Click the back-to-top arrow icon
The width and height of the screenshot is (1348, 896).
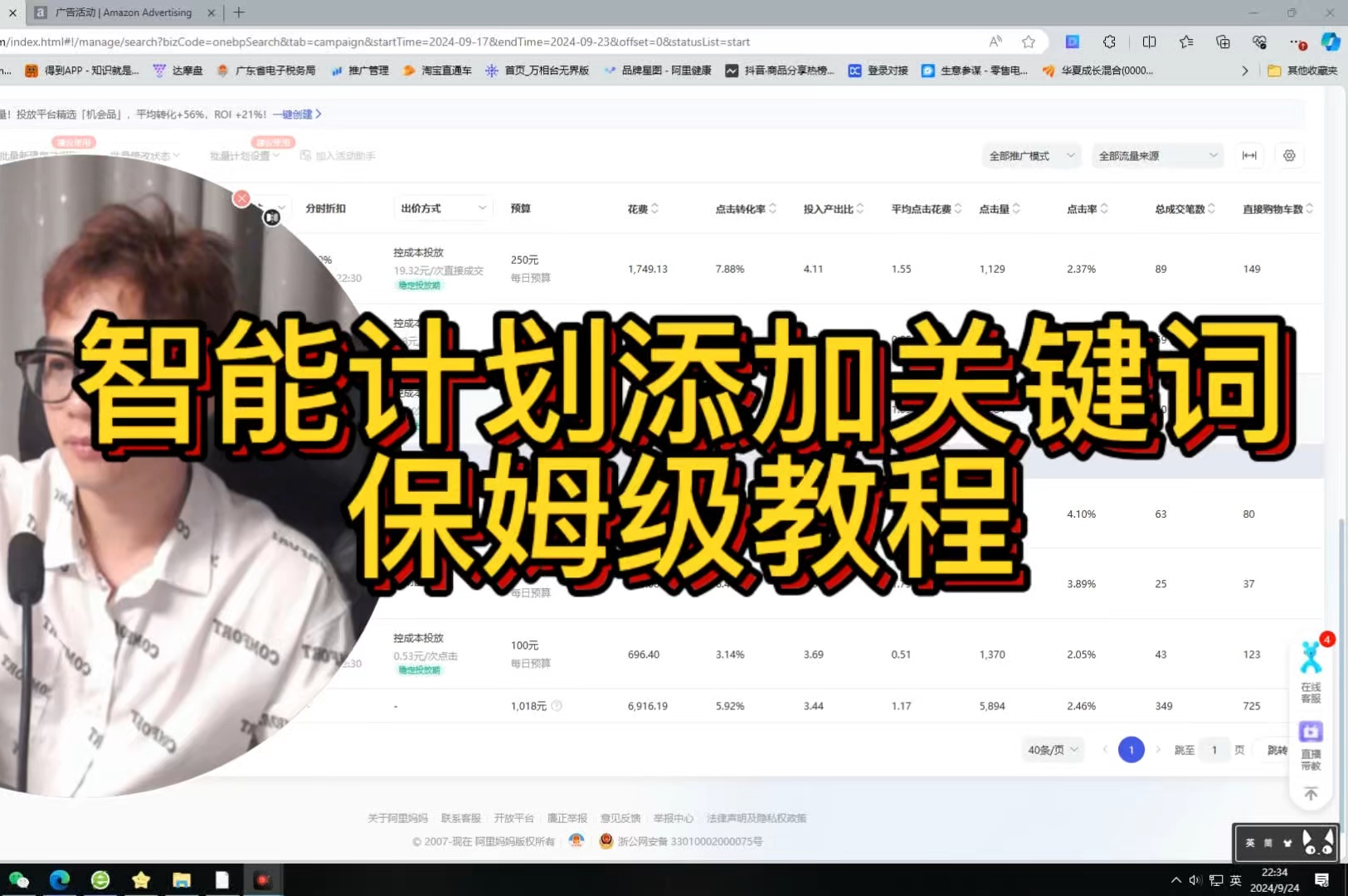tap(1311, 794)
